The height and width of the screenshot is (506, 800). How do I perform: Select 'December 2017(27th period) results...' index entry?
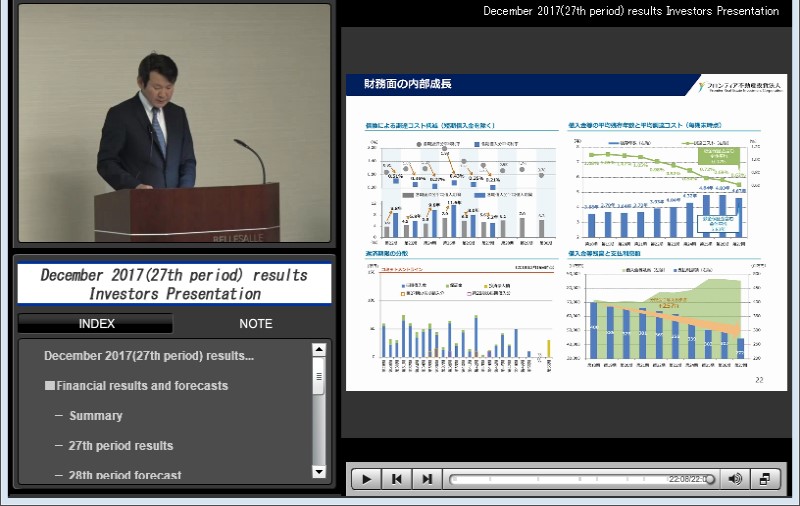point(148,356)
